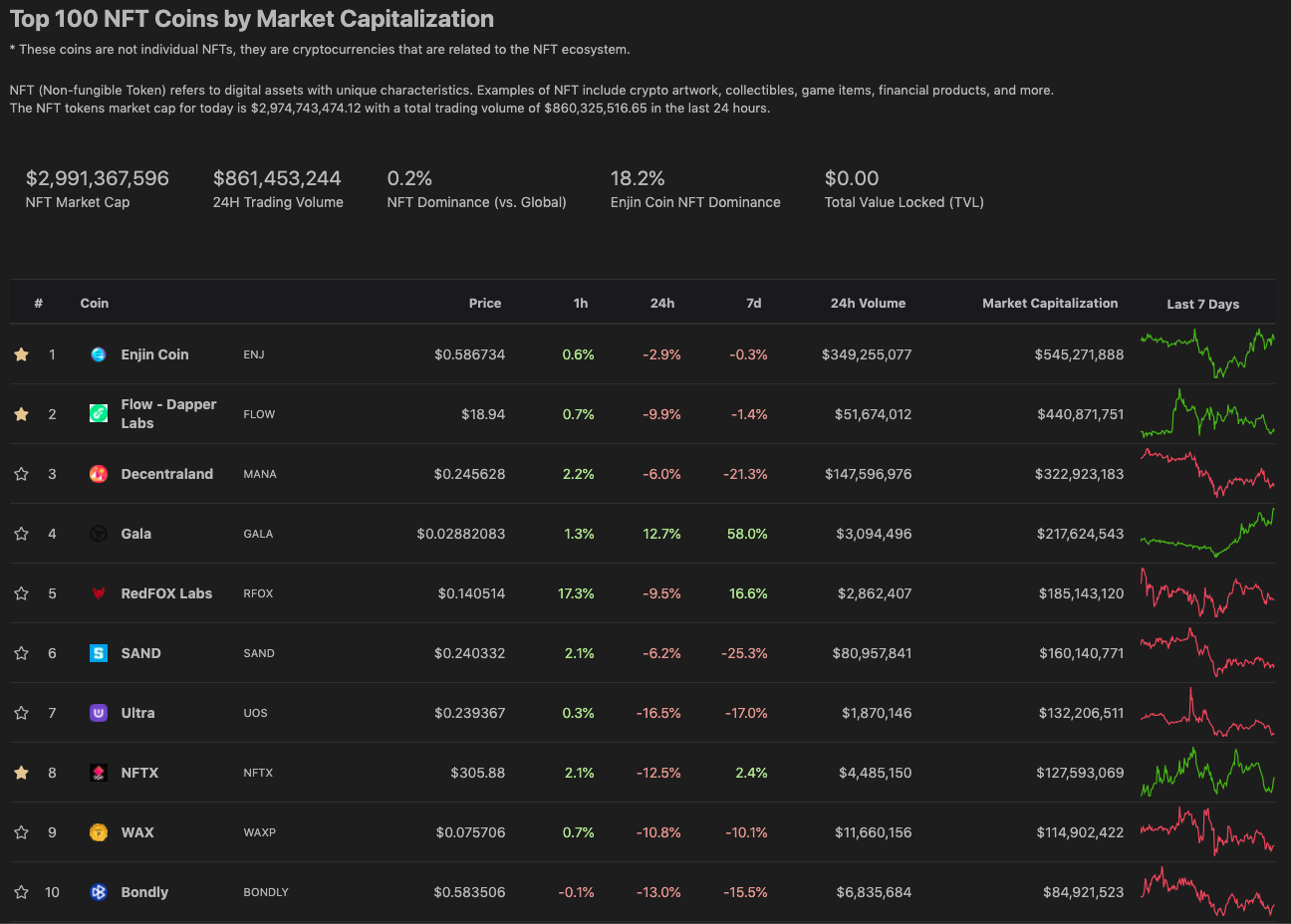Open the NFTX coin name link

[x=139, y=773]
